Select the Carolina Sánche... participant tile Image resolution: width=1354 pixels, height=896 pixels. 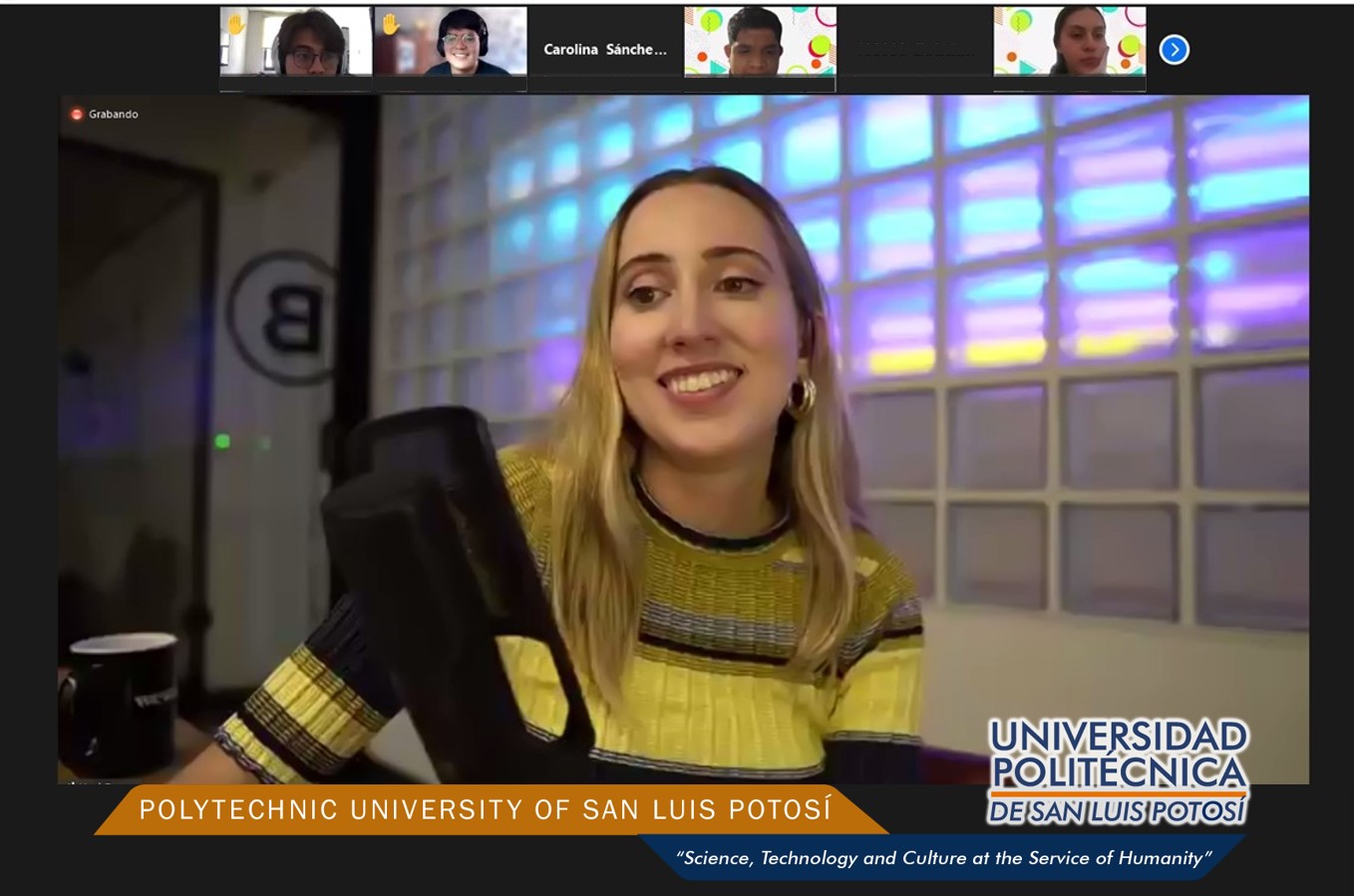coord(605,49)
